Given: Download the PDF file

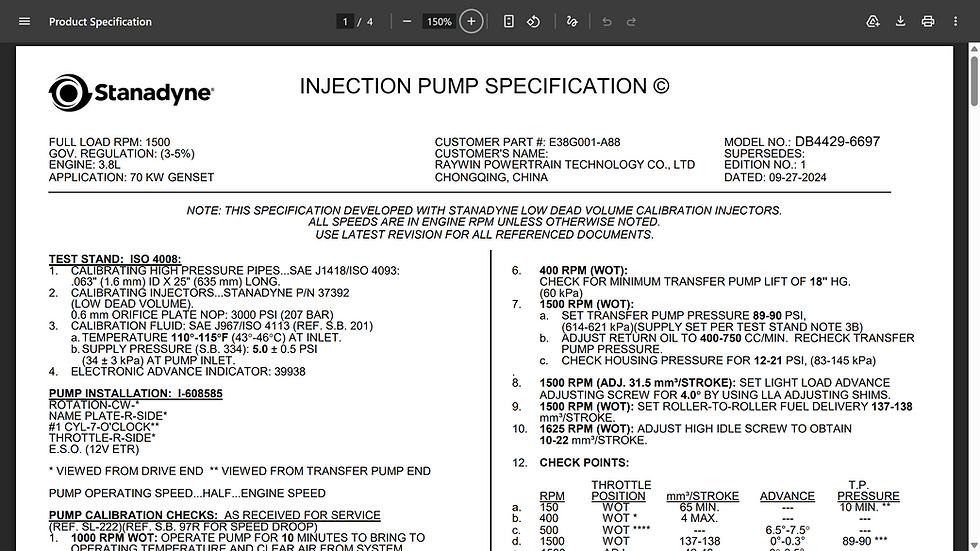Looking at the screenshot, I should 900,21.
